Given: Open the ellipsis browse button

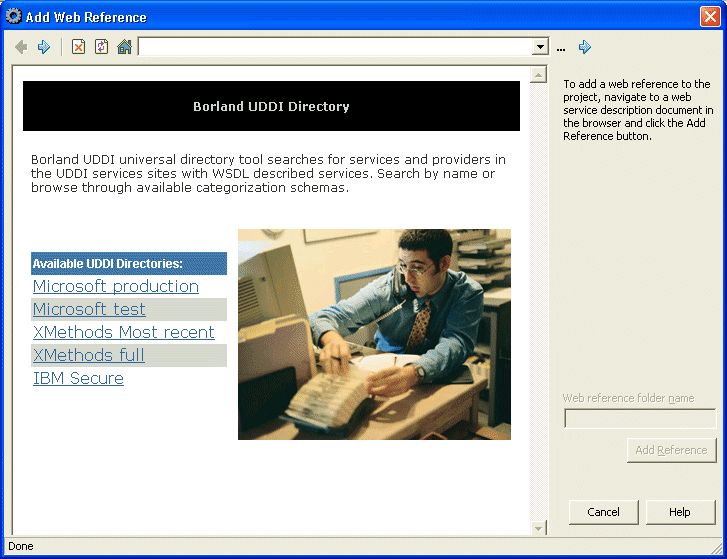Looking at the screenshot, I should point(561,49).
